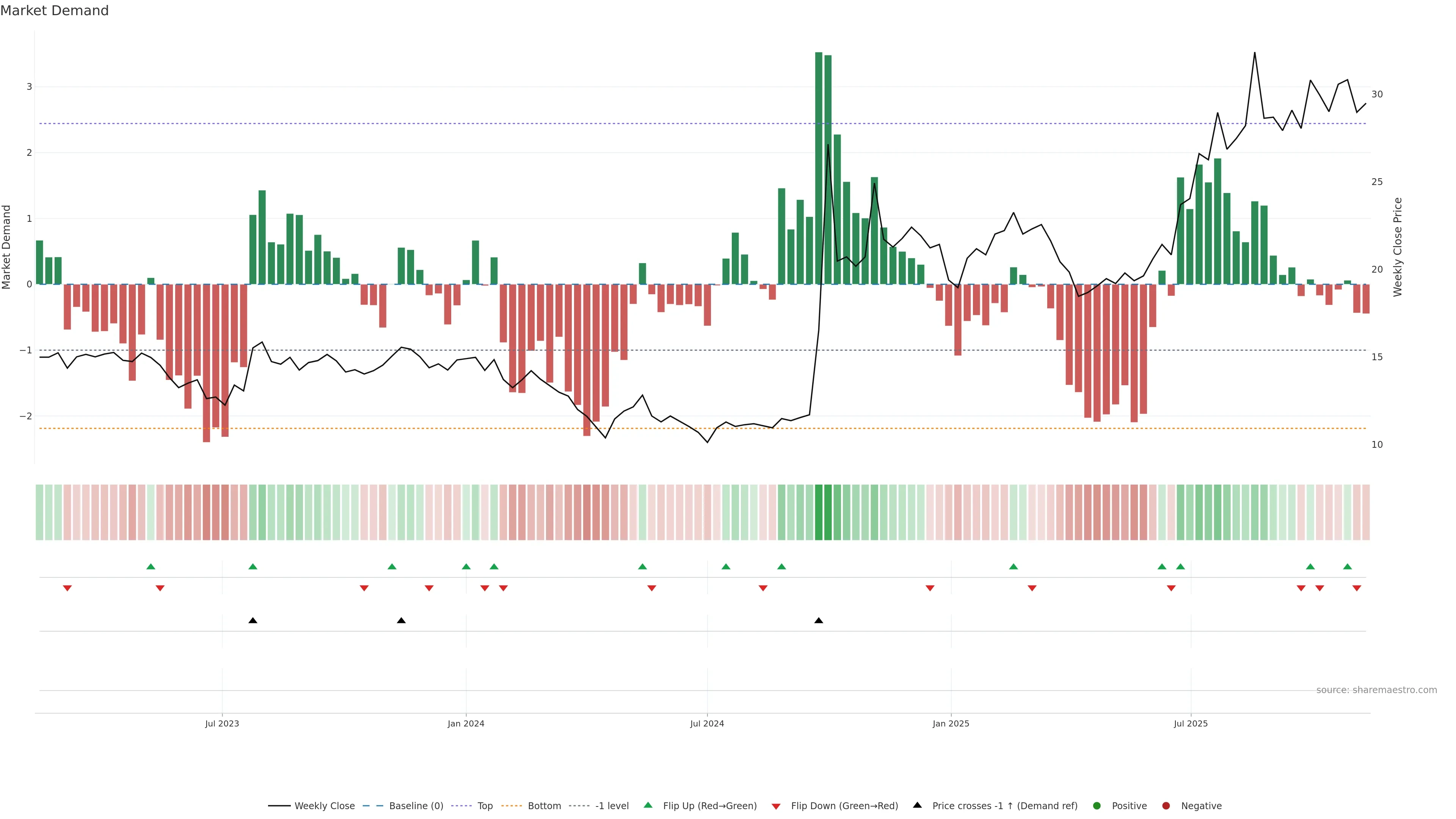
Task: Click the tallest green demand bar
Action: coord(819,169)
